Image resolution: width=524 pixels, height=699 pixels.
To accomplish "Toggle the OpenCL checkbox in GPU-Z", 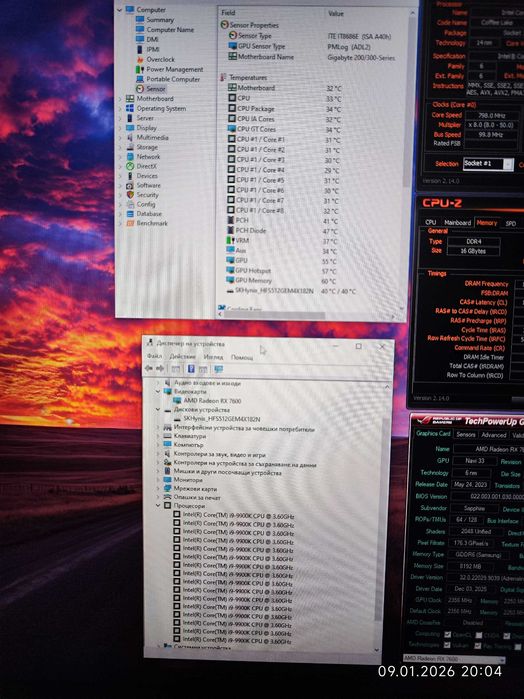I will 448,634.
